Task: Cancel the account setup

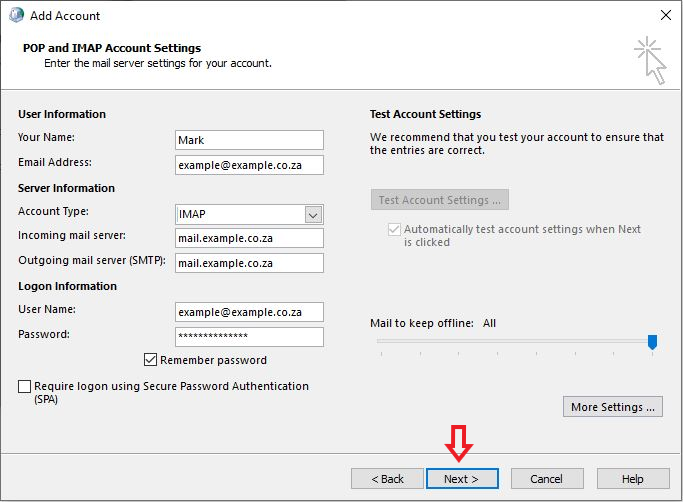Action: [547, 478]
